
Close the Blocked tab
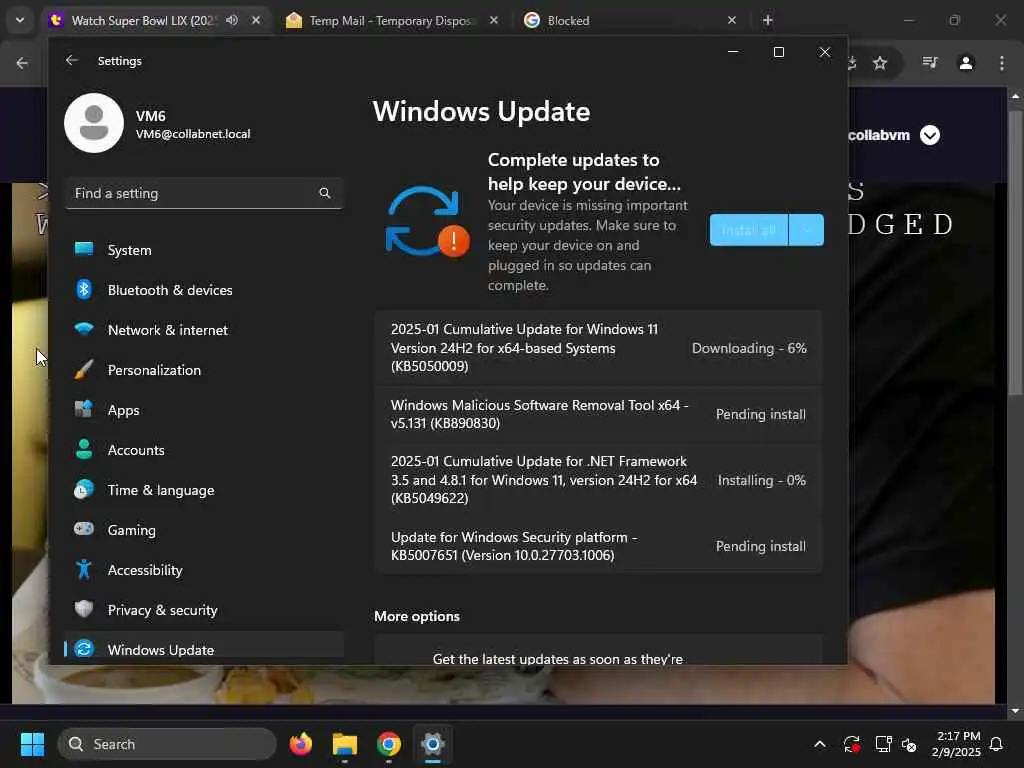[x=731, y=20]
